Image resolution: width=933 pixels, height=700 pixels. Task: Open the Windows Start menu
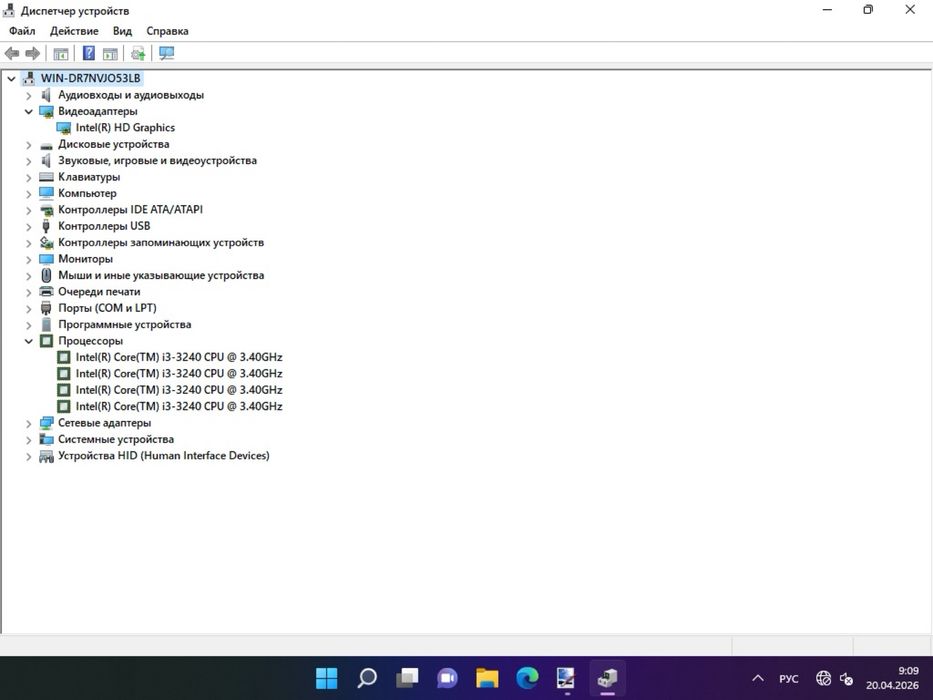[x=327, y=677]
